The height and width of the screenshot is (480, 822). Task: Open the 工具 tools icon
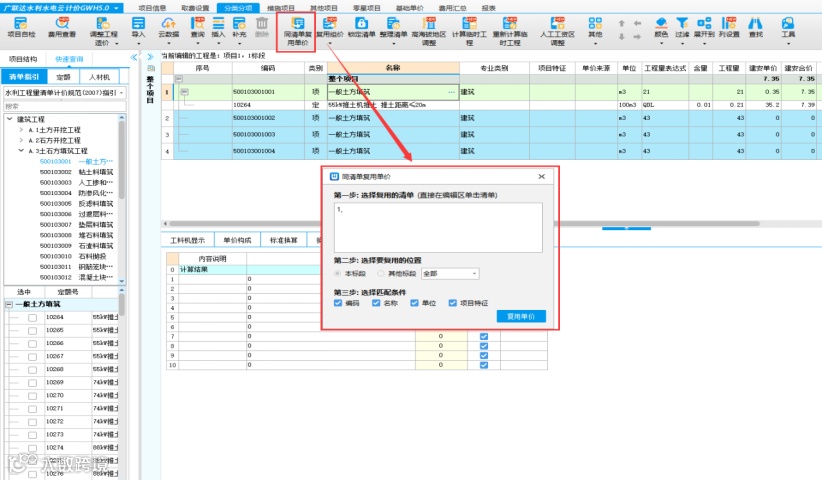coord(788,28)
